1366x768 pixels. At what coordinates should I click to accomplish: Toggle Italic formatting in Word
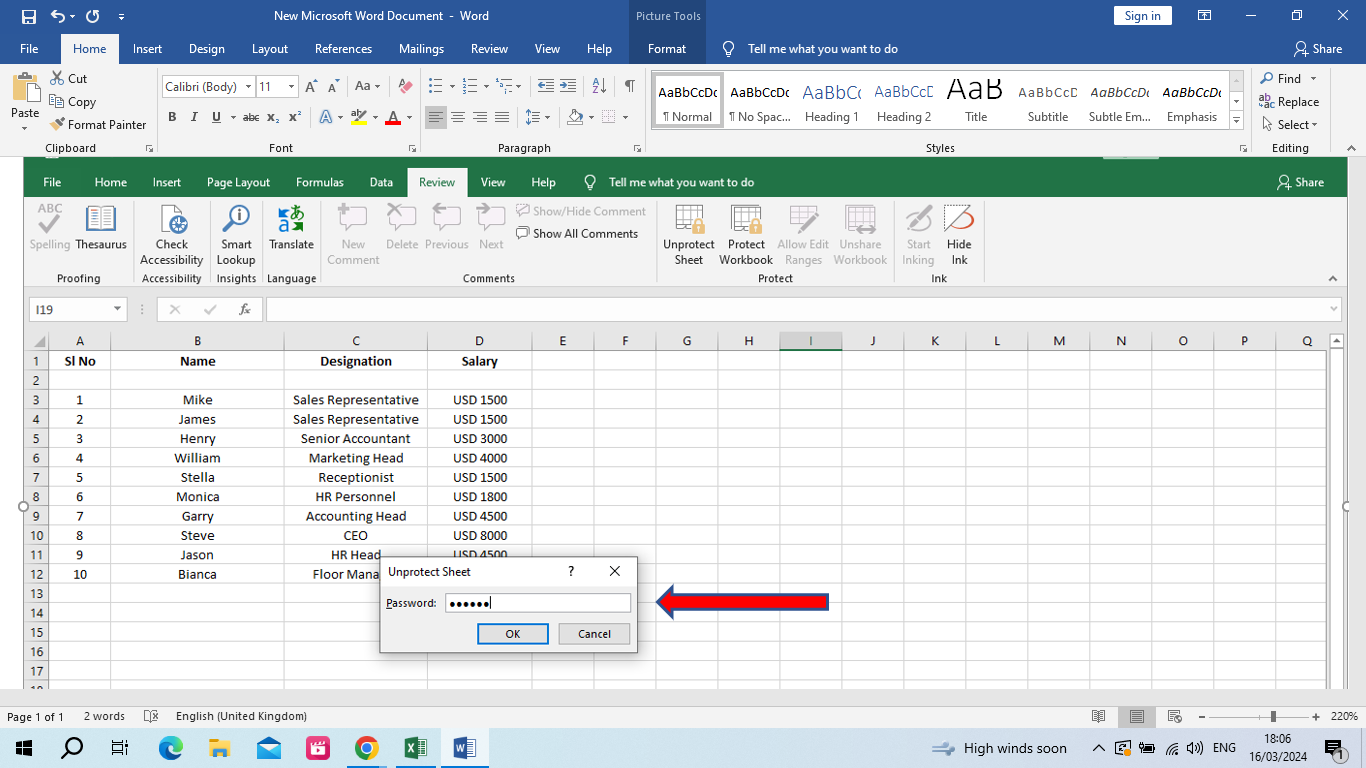click(x=194, y=117)
